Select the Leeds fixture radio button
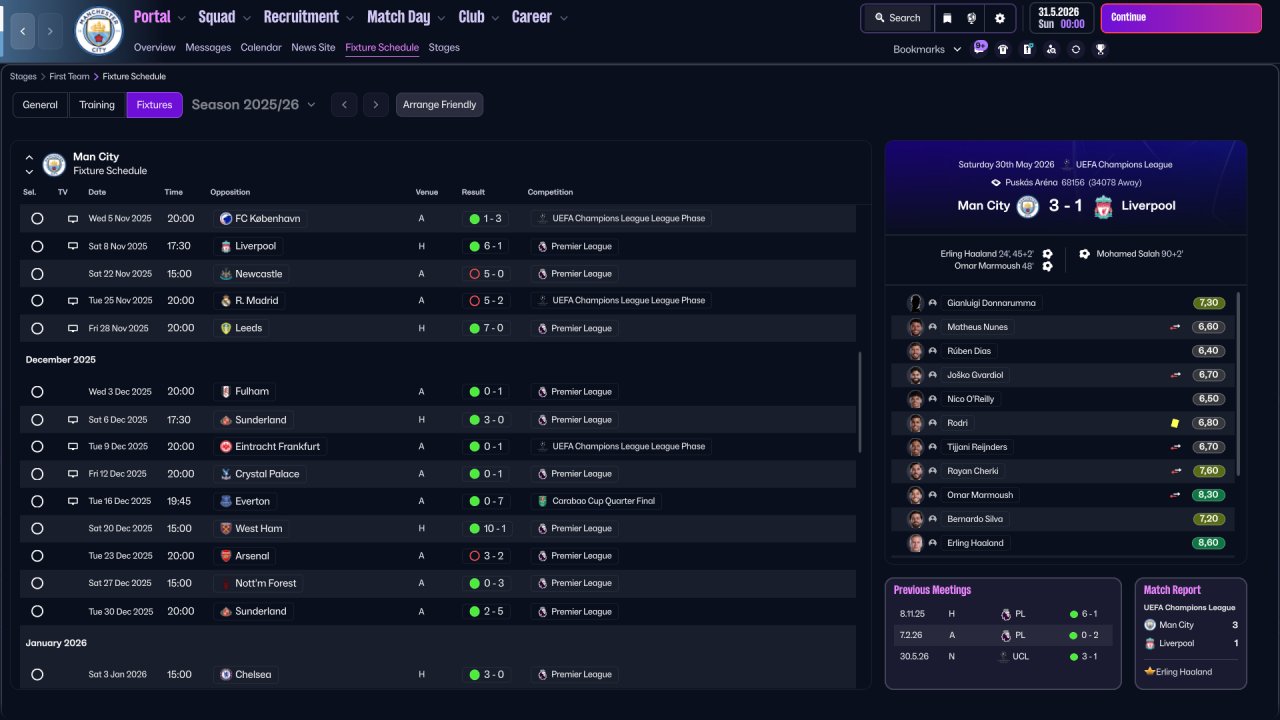The height and width of the screenshot is (720, 1280). (37, 328)
